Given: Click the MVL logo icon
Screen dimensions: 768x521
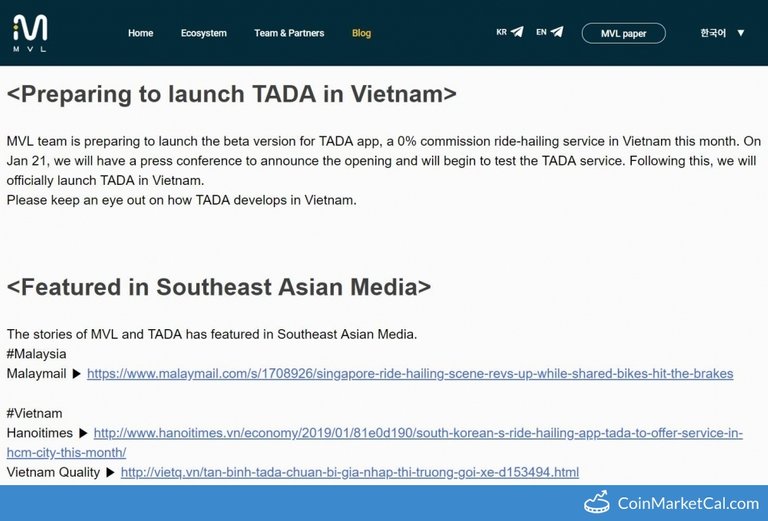Looking at the screenshot, I should 30,33.
